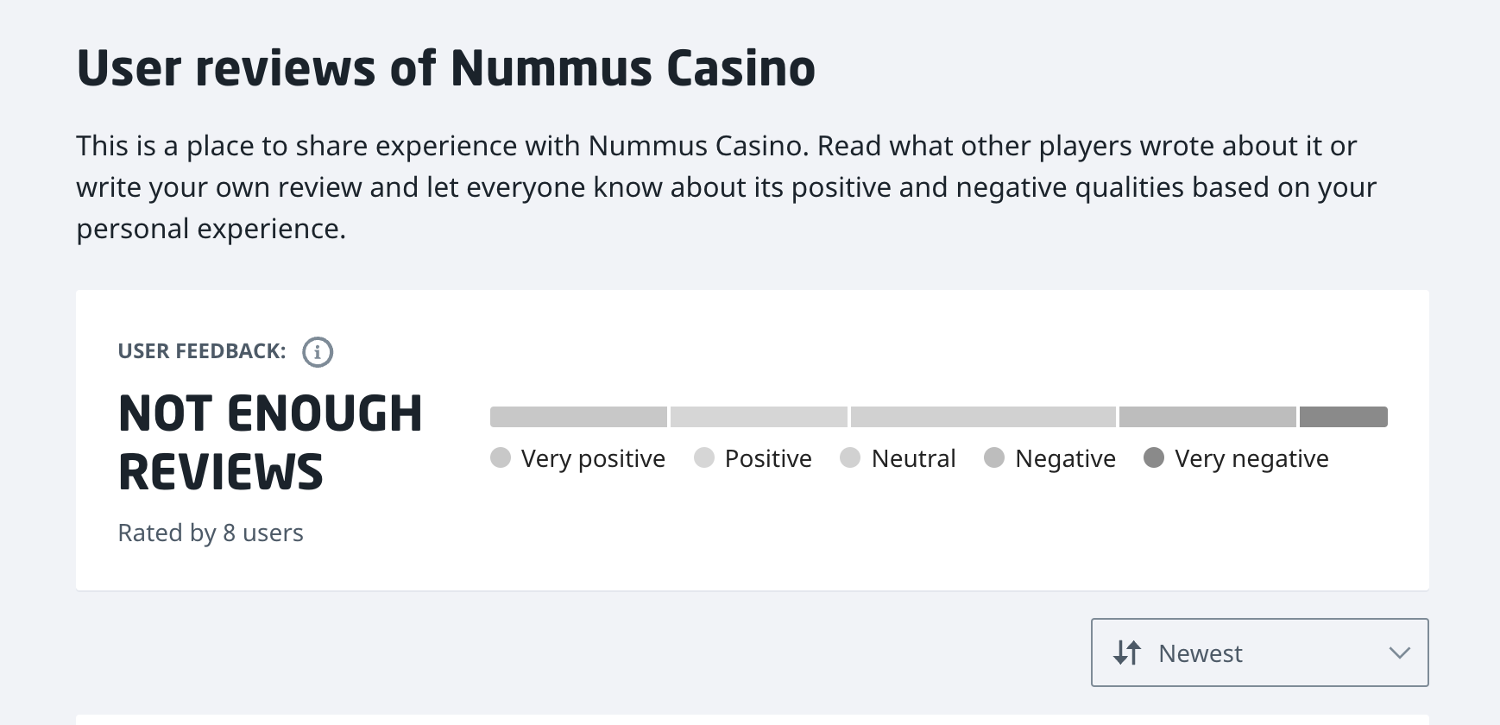The width and height of the screenshot is (1500, 725).
Task: Click the sort arrows icon in Newest box
Action: point(1127,653)
